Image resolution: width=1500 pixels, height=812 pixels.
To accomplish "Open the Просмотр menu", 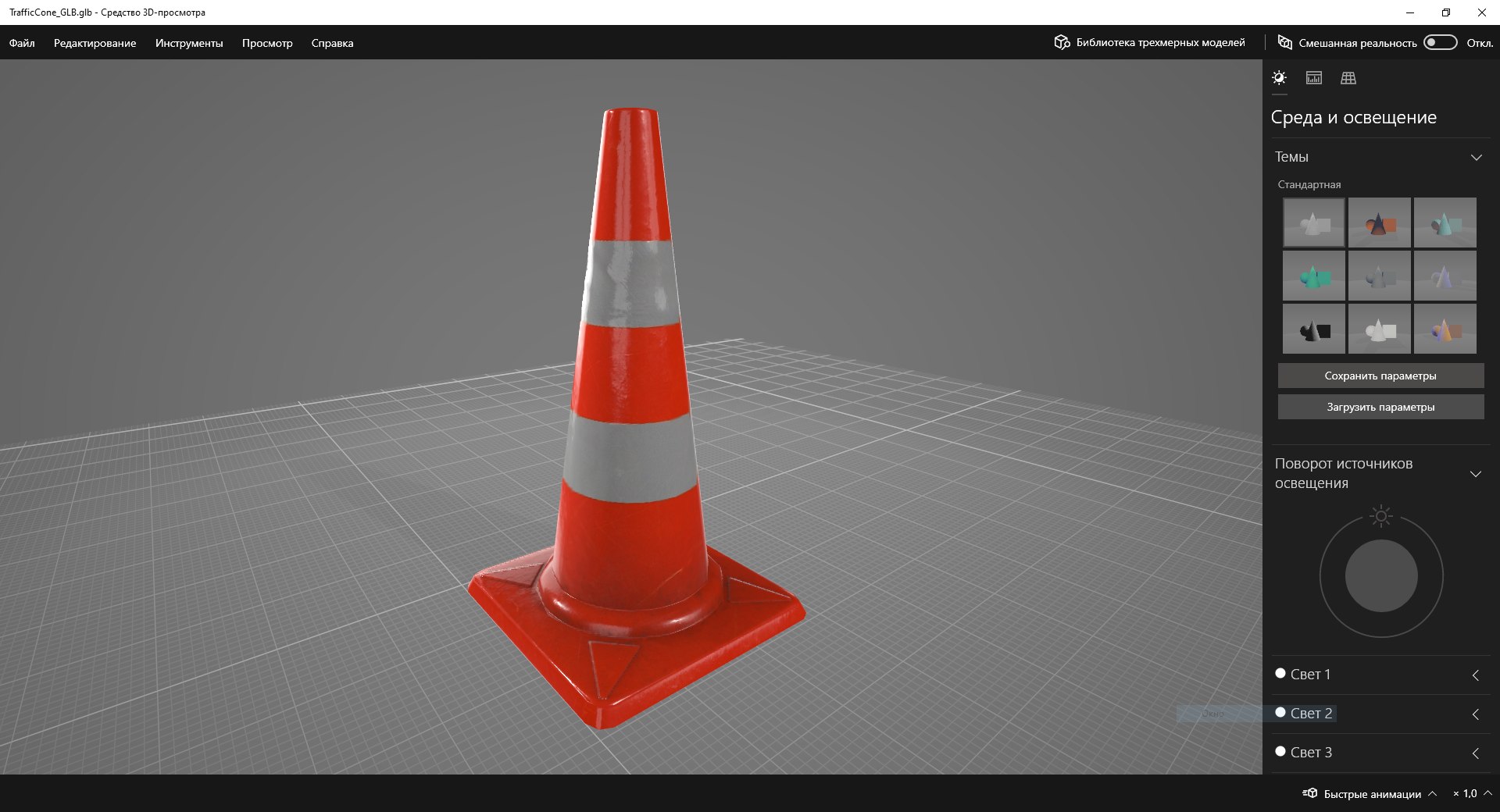I will coord(267,43).
